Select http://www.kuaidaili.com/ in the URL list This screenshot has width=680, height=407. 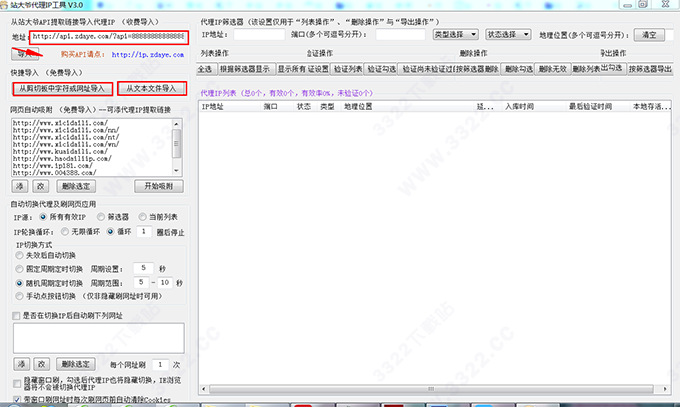tap(60, 151)
